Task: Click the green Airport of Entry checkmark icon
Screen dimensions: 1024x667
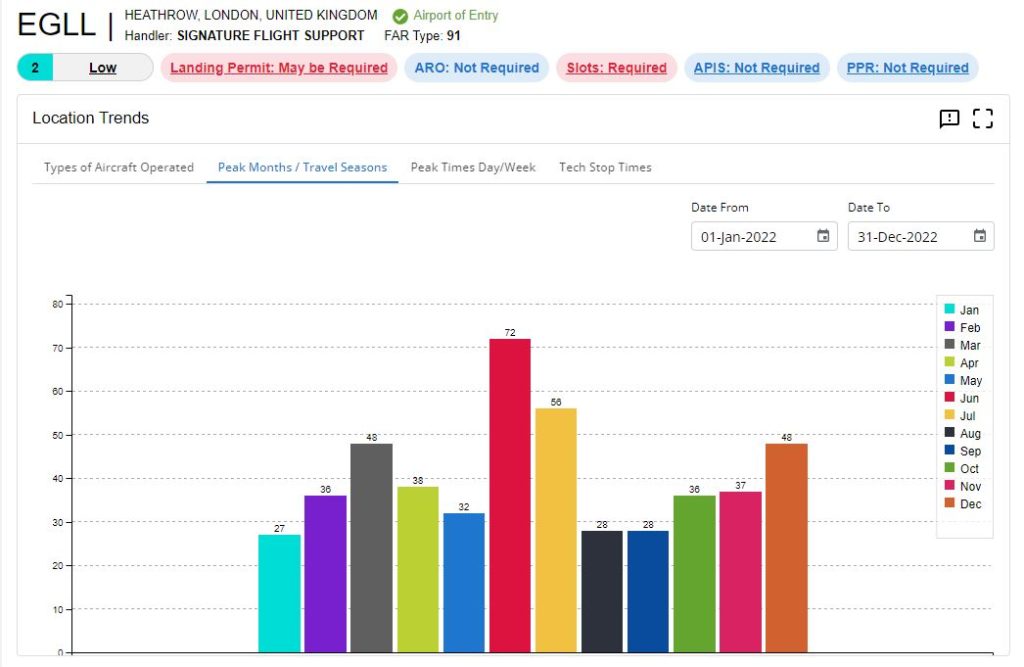Action: coord(400,16)
